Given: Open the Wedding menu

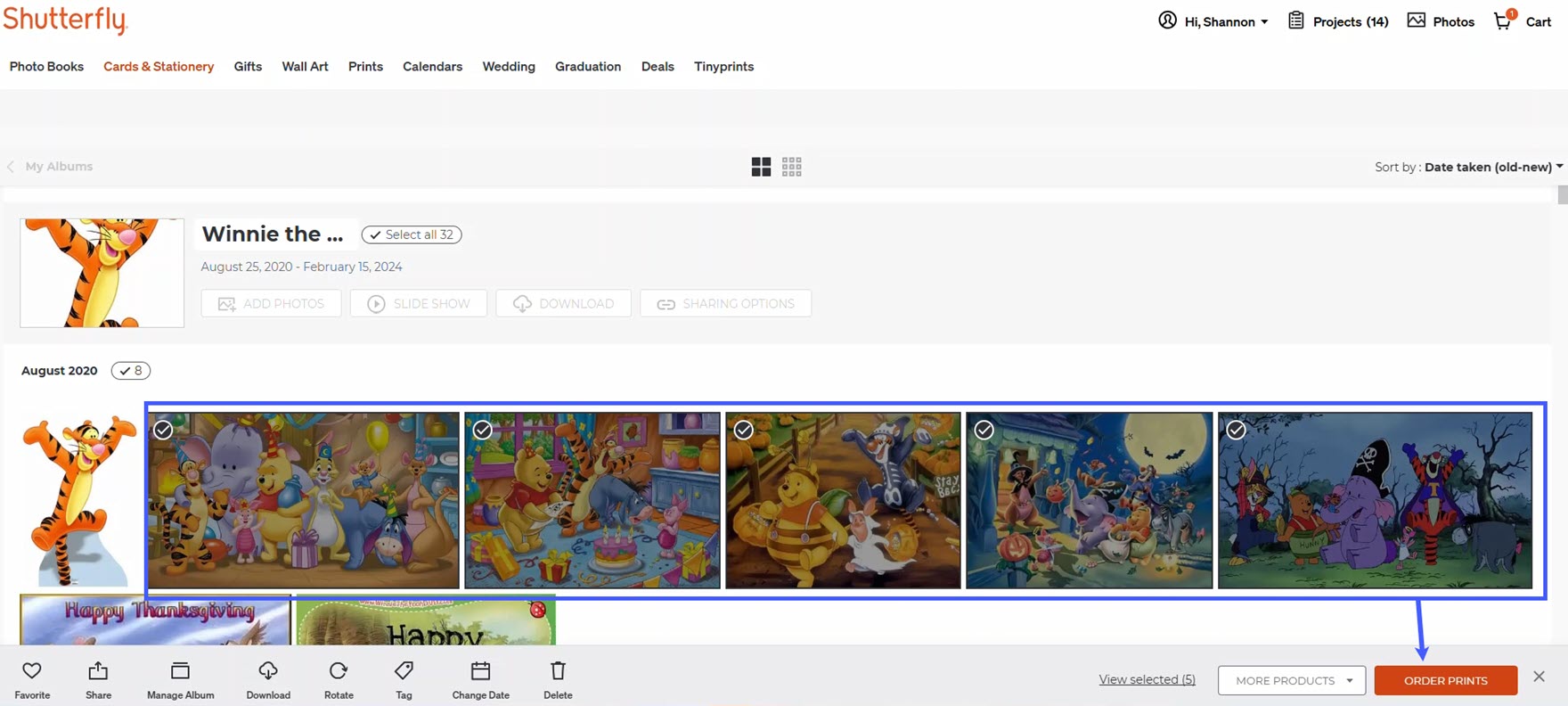Looking at the screenshot, I should tap(509, 67).
